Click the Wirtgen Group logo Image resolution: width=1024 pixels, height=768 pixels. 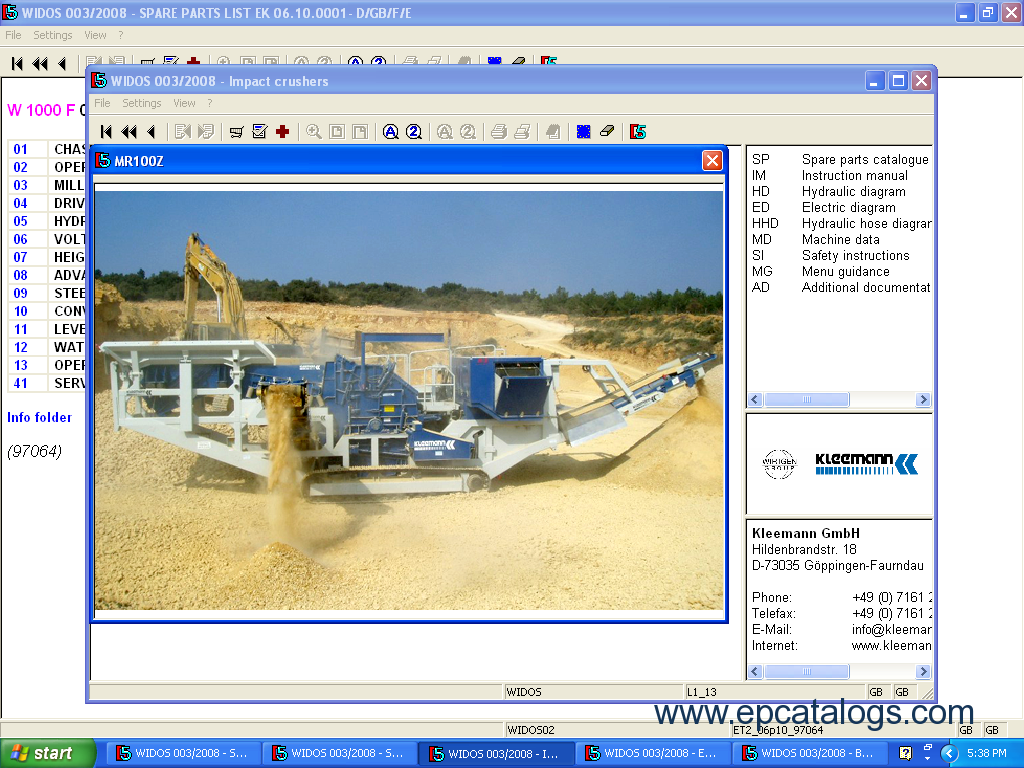[x=779, y=464]
